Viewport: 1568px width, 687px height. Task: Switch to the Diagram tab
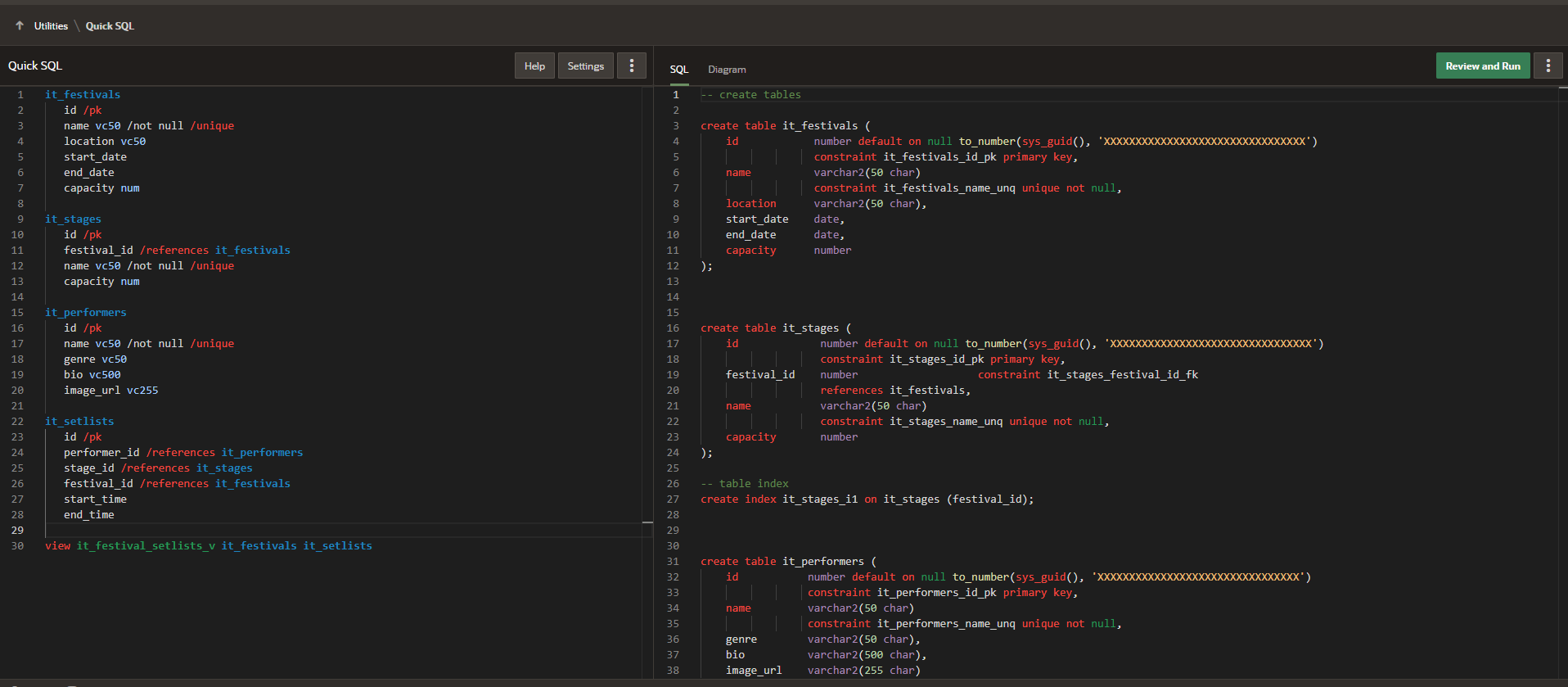727,70
